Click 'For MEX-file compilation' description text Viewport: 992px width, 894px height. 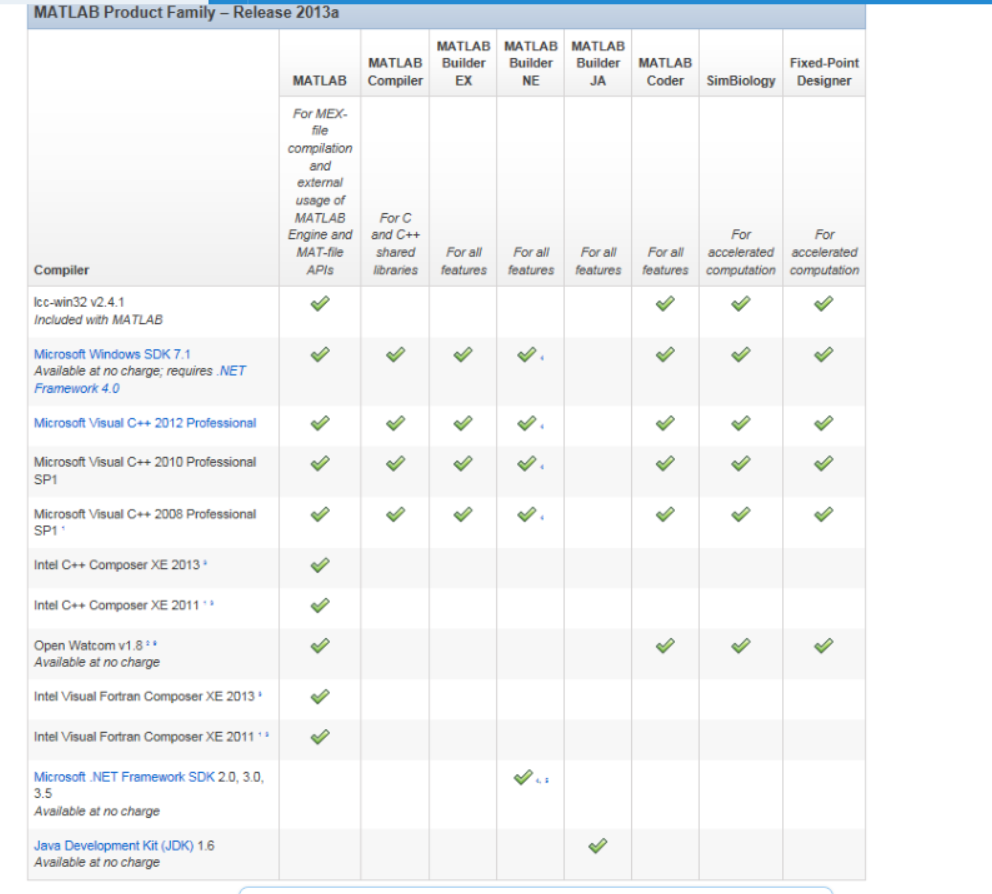320,191
